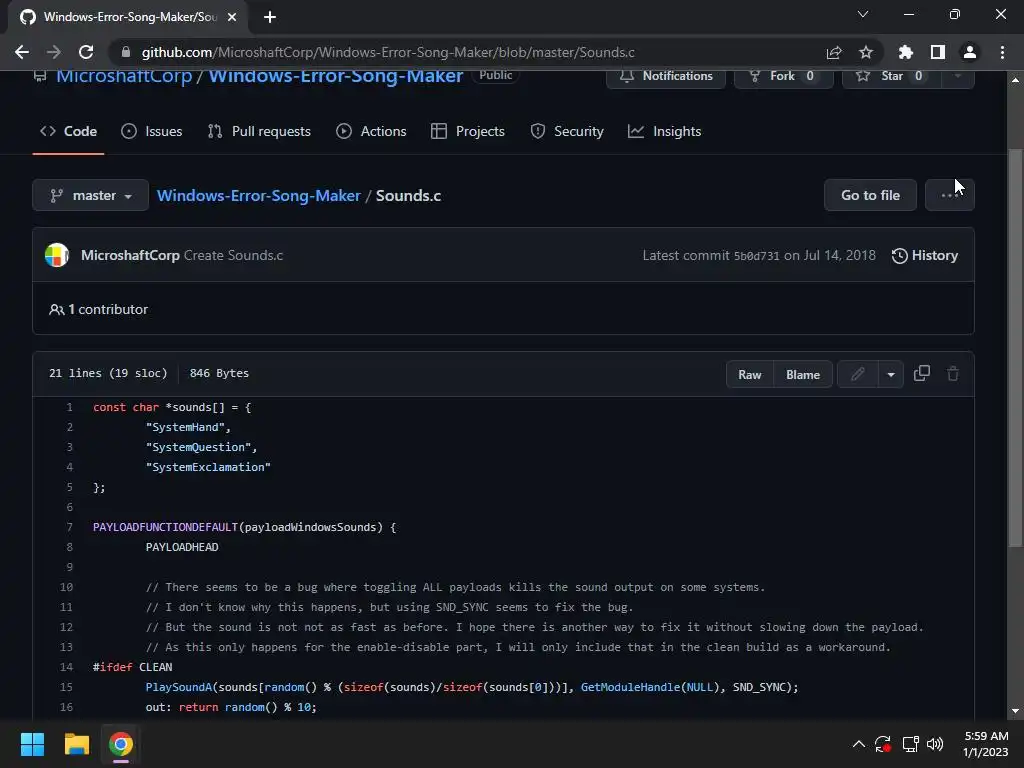Go back with the browser back arrow

[x=22, y=52]
